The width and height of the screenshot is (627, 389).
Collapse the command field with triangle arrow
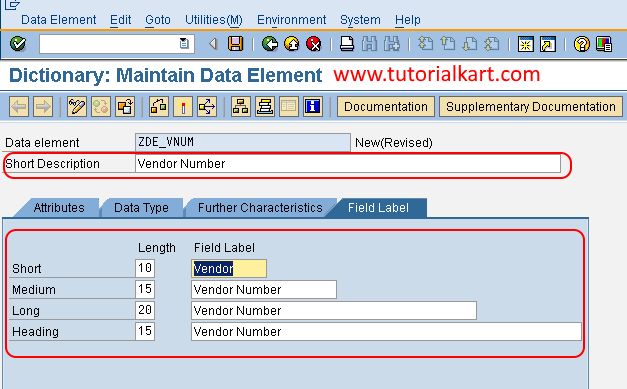click(x=213, y=44)
